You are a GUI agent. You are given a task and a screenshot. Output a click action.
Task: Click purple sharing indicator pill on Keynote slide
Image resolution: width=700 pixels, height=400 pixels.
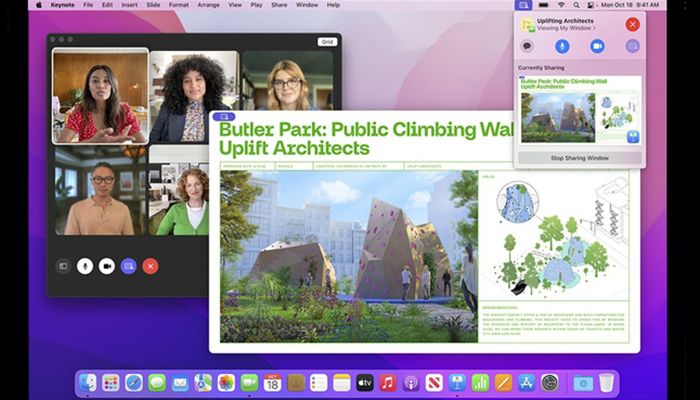point(224,117)
